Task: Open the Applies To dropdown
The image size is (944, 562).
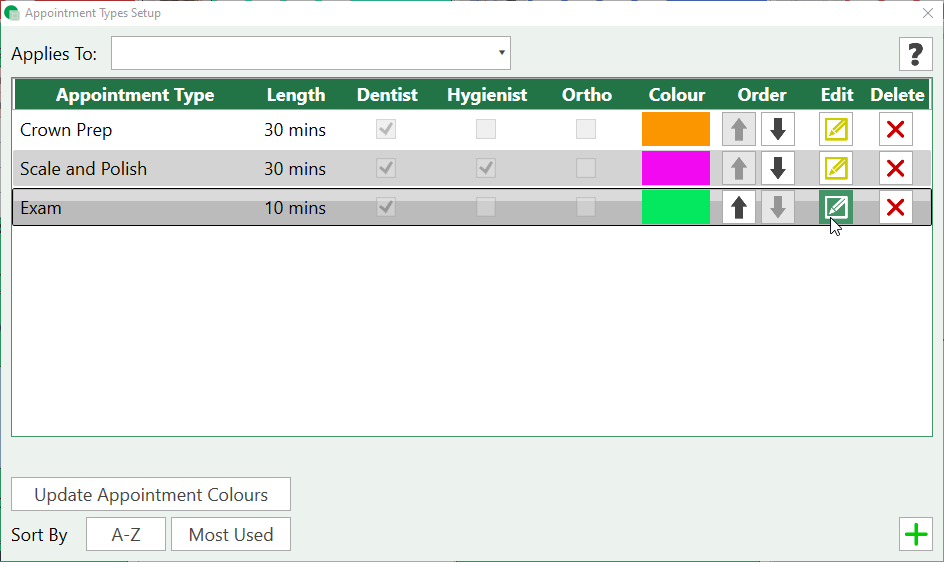Action: click(311, 54)
